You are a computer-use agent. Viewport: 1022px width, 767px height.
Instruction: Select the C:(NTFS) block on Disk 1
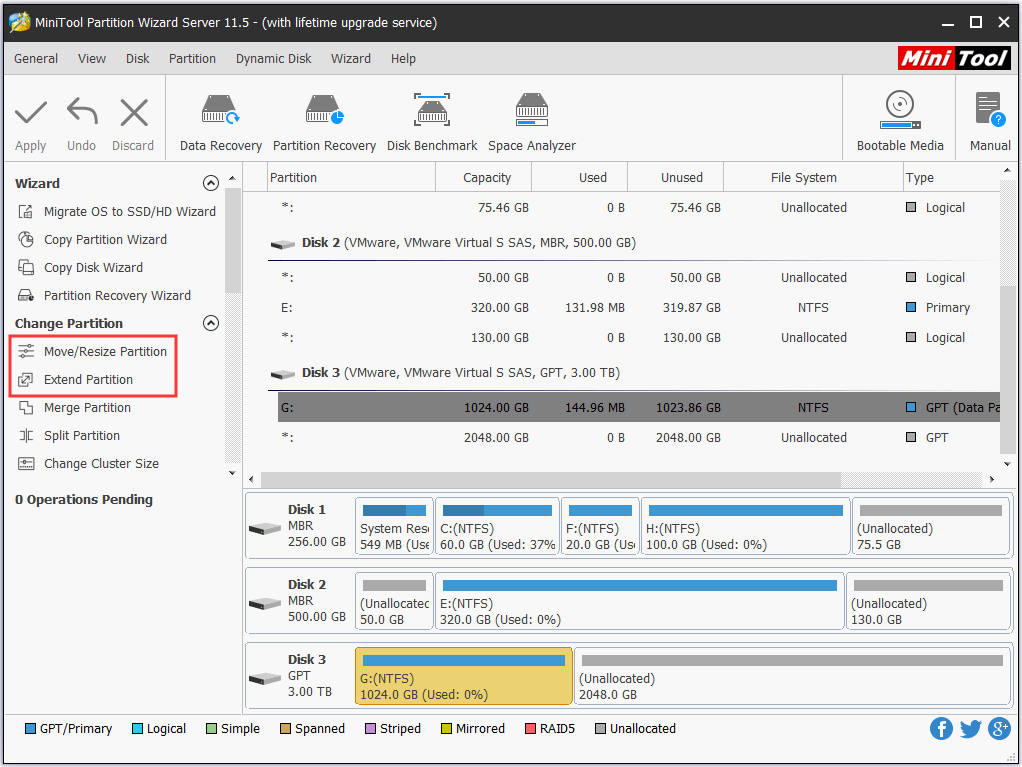pos(497,527)
